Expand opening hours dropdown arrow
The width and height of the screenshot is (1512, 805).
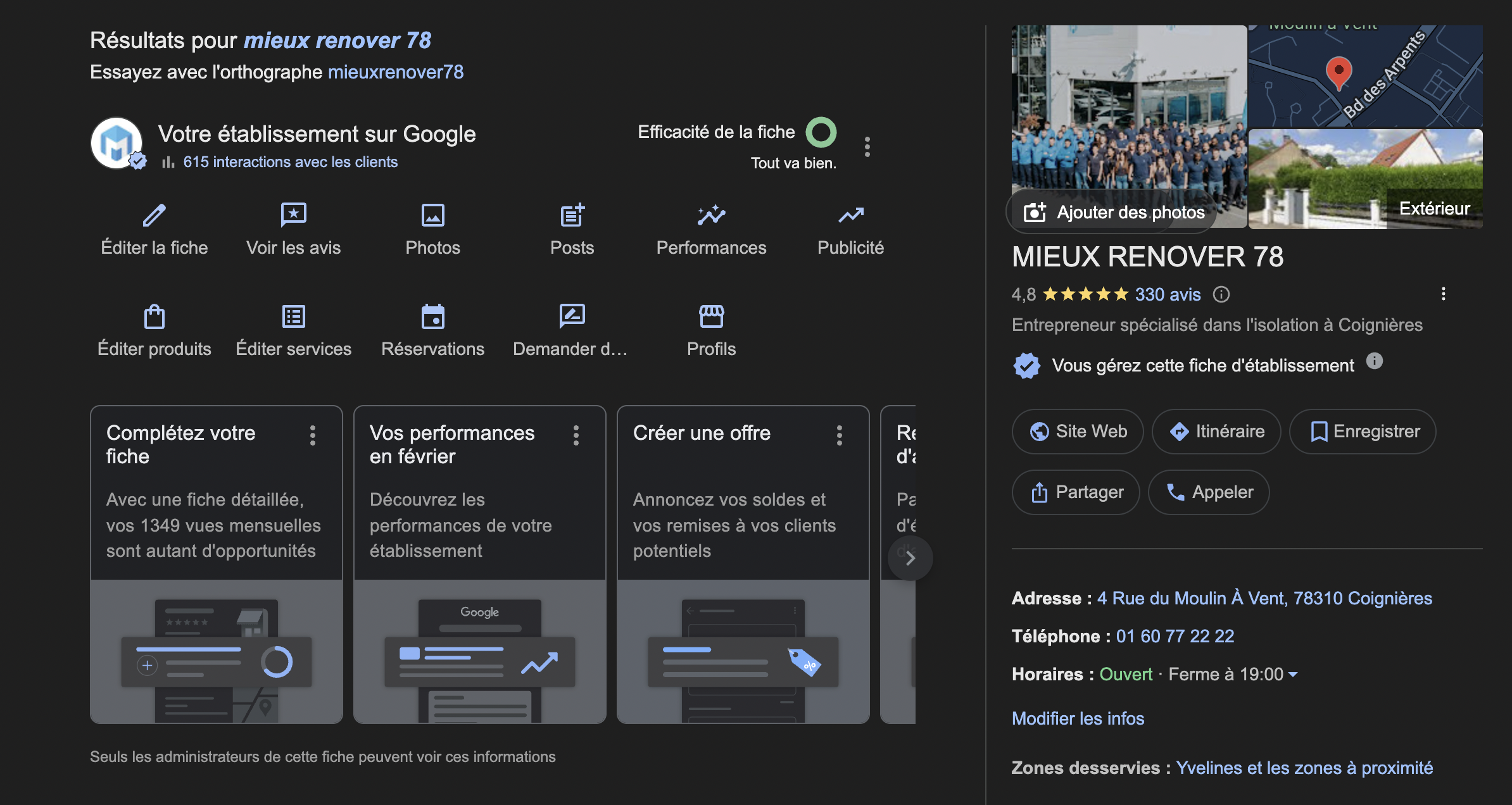[x=1293, y=675]
